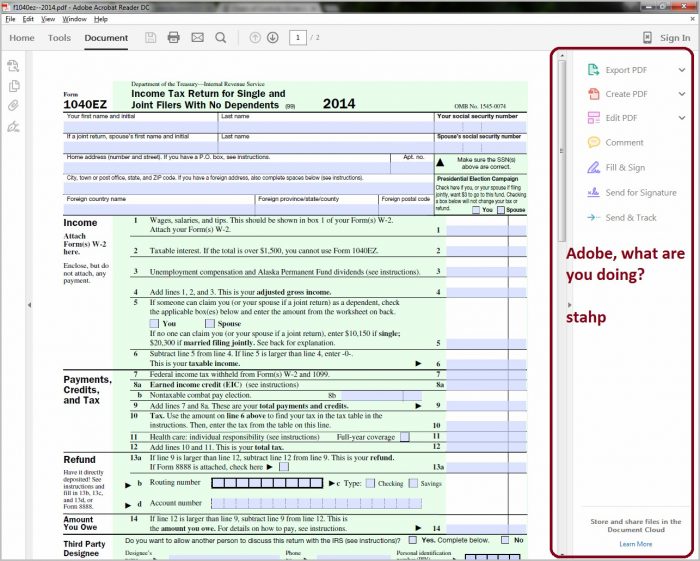Check the 'Spouse' dependent box on line 5
This screenshot has height=561, width=700.
pyautogui.click(x=209, y=323)
